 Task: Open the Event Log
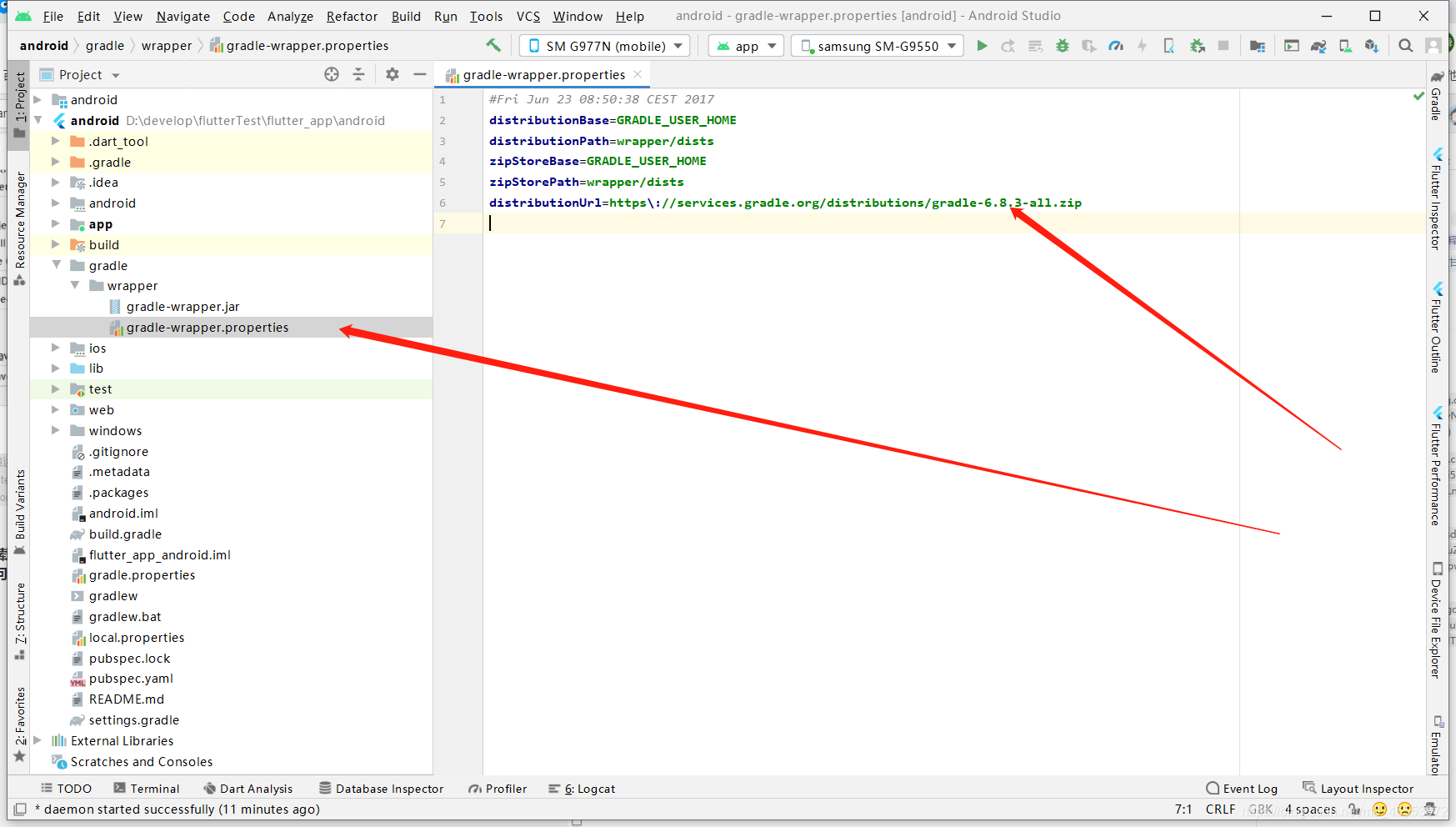tap(1242, 789)
